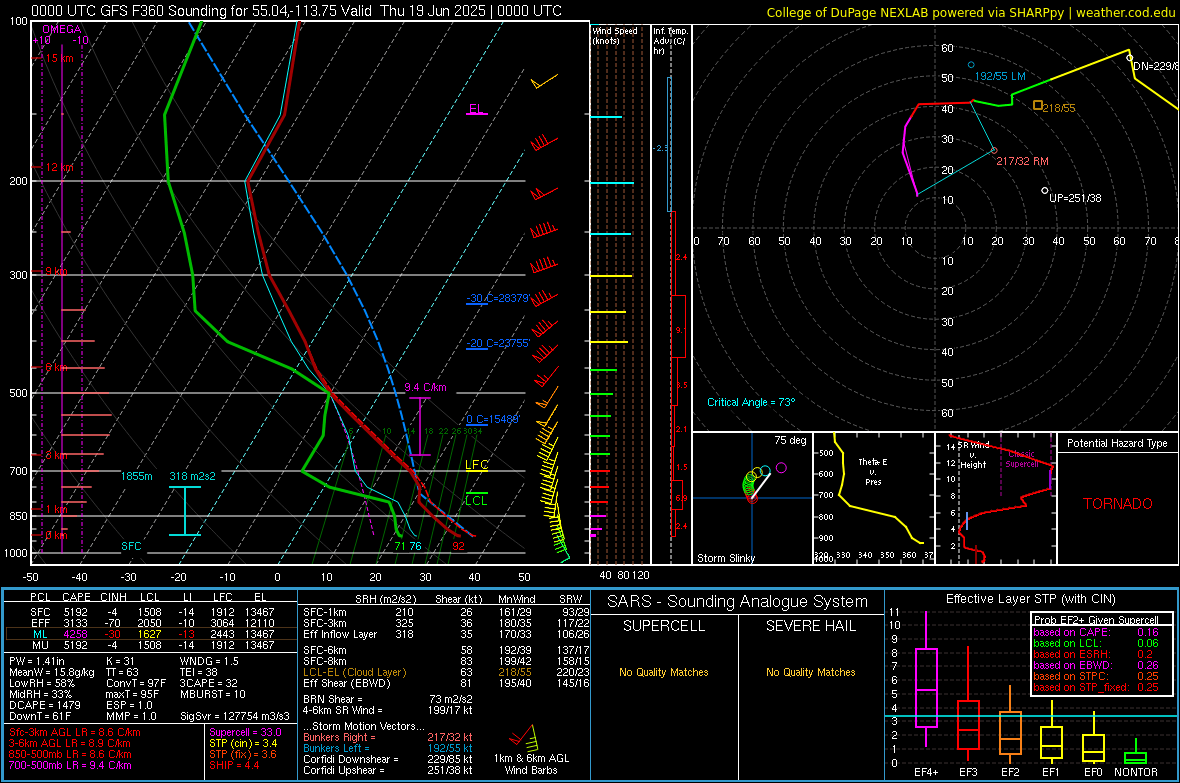Viewport: 1180px width, 783px height.
Task: Click the Theta-E v. Pres panel label
Action: (873, 471)
